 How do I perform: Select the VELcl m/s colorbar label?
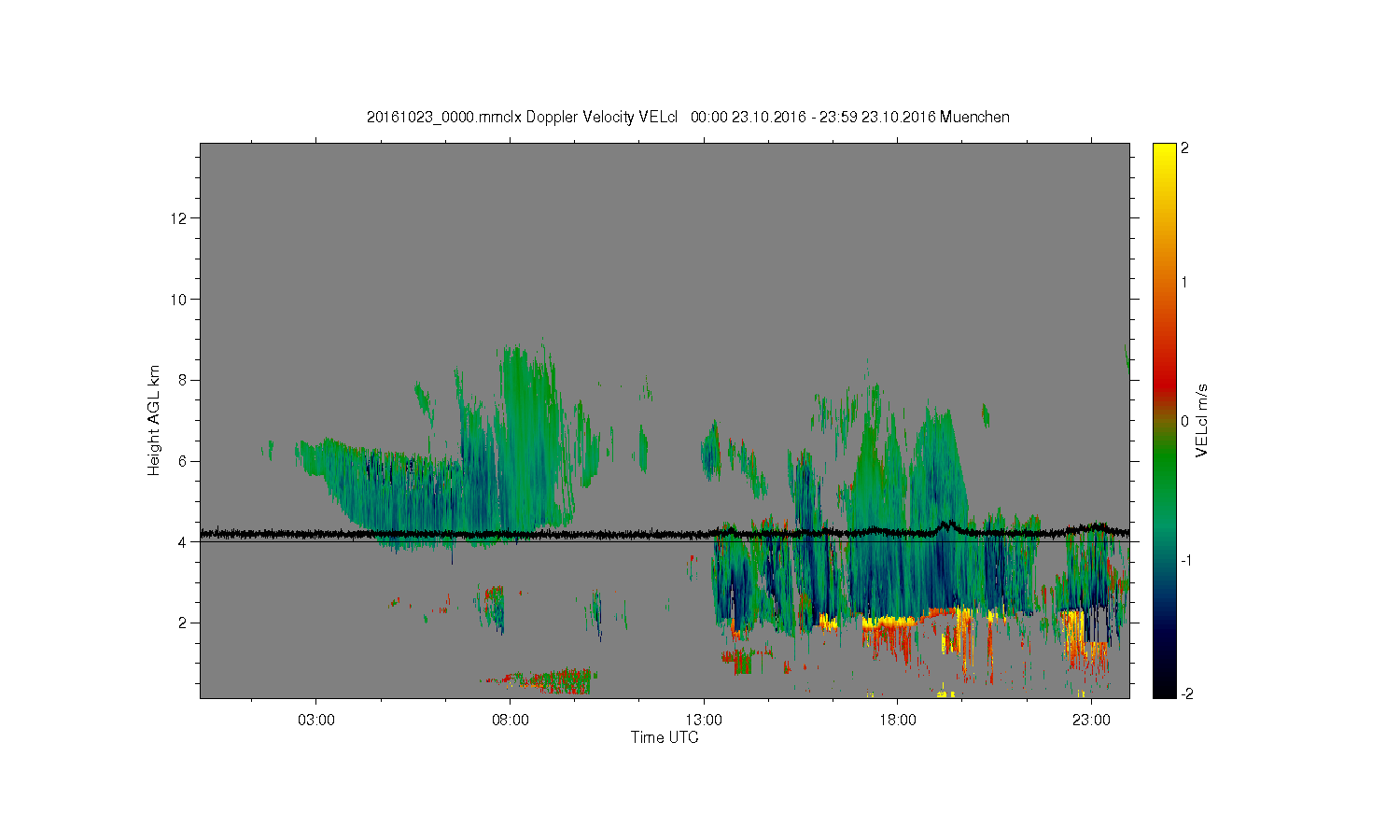1202,420
